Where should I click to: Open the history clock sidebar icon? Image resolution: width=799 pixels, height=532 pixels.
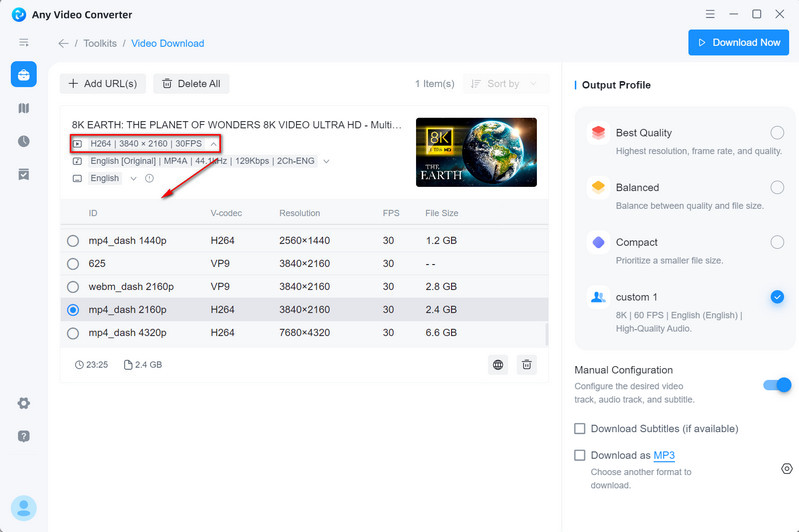23,141
